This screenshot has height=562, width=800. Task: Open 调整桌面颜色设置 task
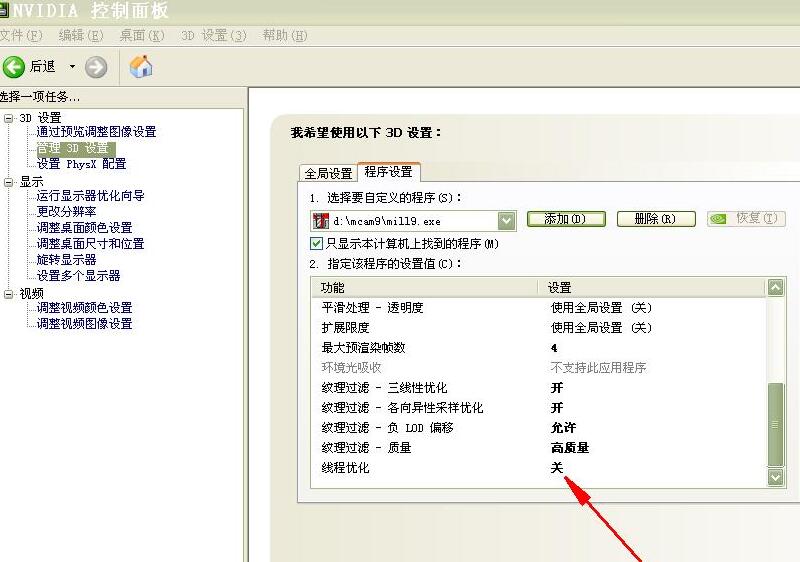tap(85, 227)
